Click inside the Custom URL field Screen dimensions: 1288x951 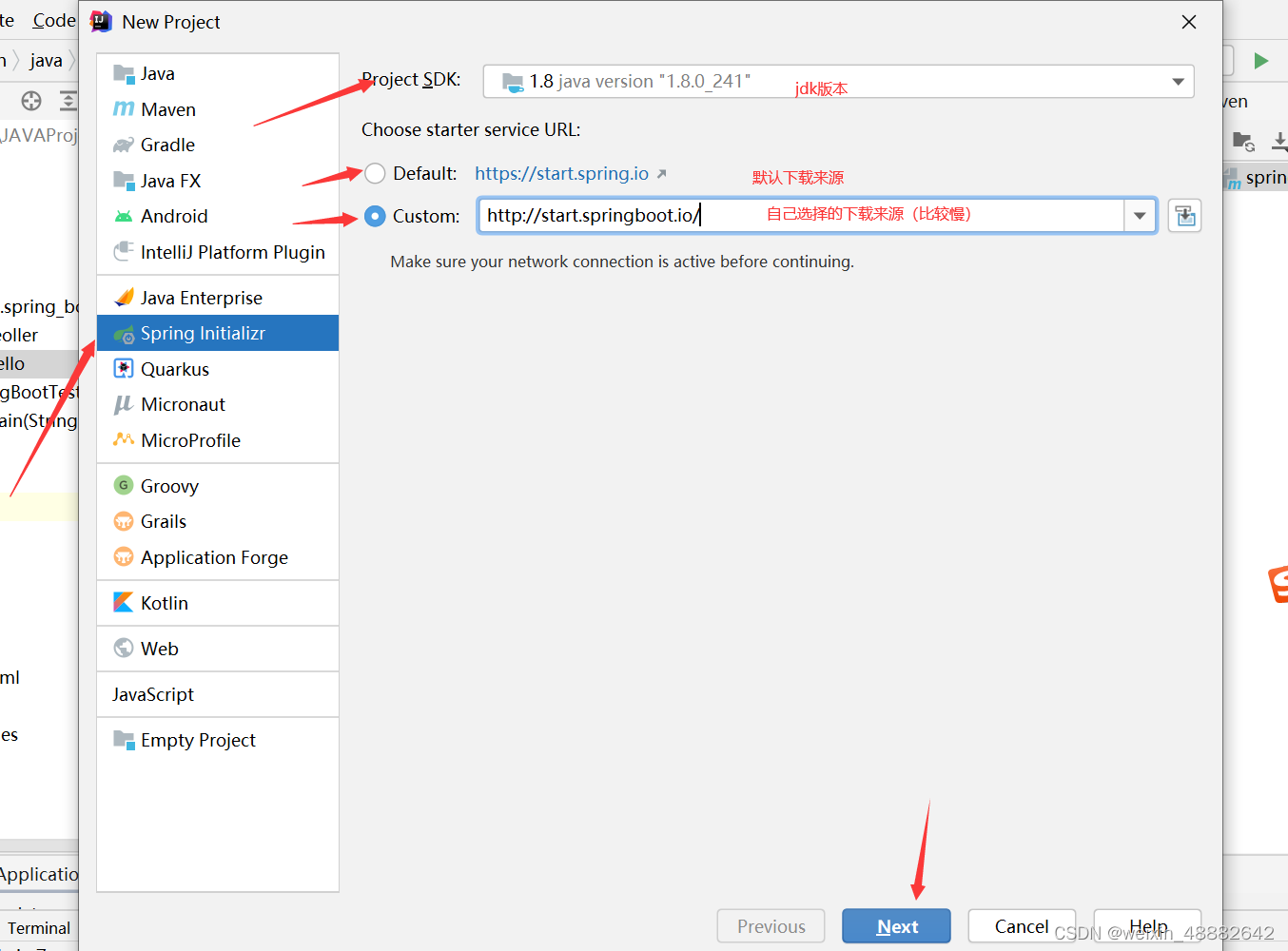(x=801, y=216)
